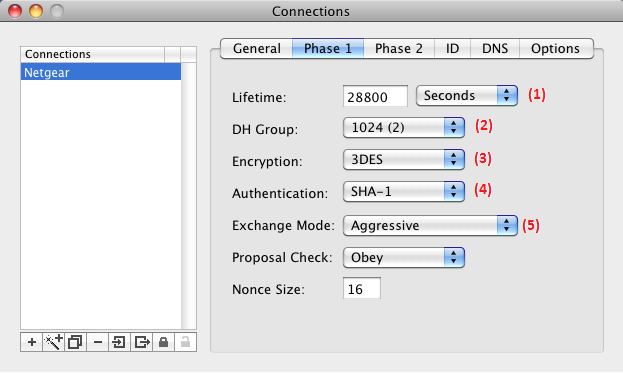Switch to the General tab
The height and width of the screenshot is (373, 623).
click(256, 48)
